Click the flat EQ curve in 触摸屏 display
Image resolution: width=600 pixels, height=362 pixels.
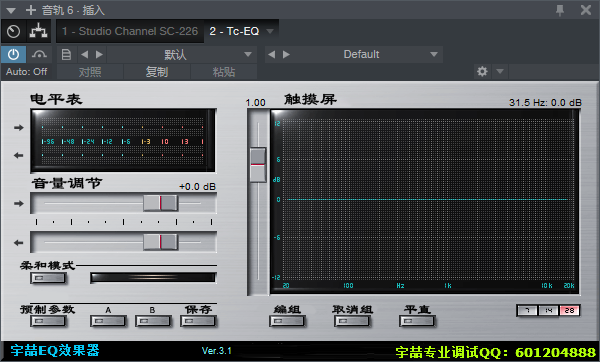(427, 199)
